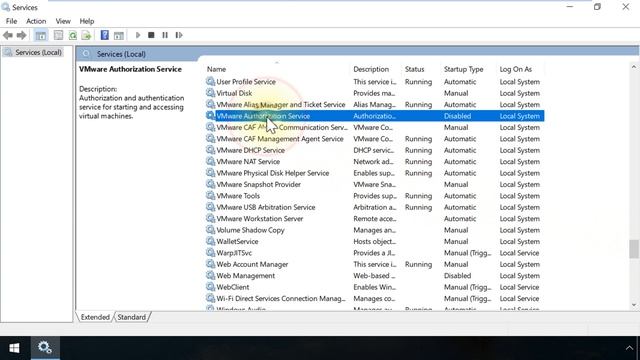Image resolution: width=640 pixels, height=360 pixels.
Task: Sort by the Description column header
Action: point(371,69)
